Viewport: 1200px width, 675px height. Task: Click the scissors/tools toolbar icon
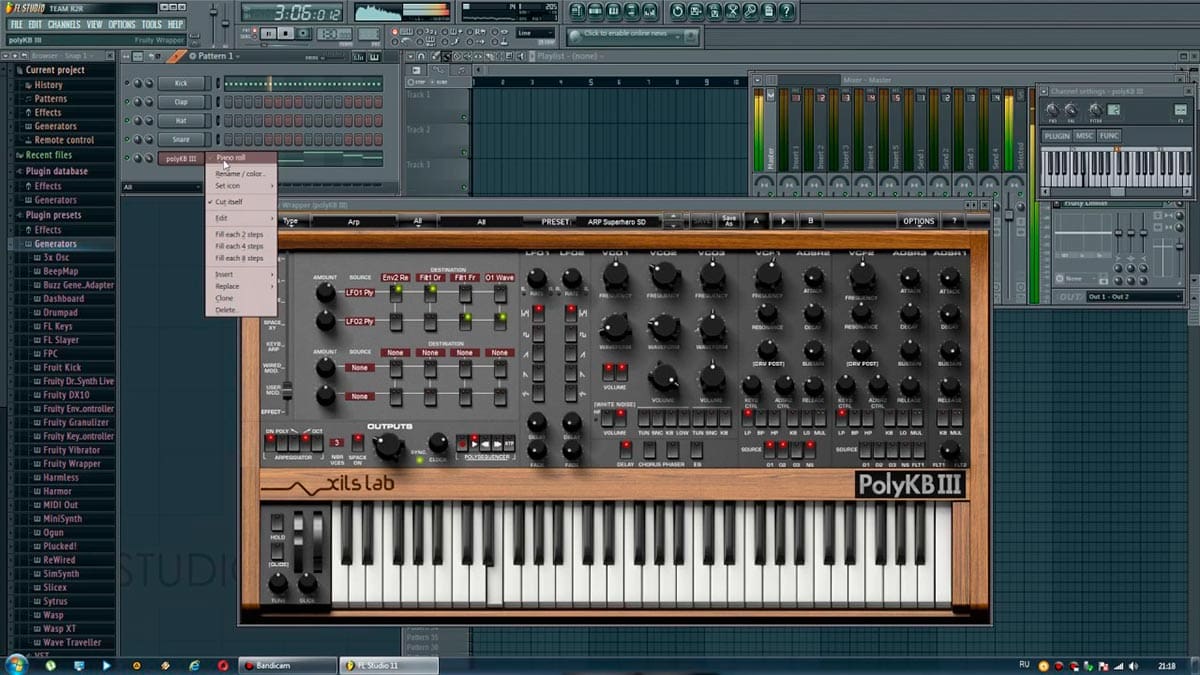pos(733,11)
